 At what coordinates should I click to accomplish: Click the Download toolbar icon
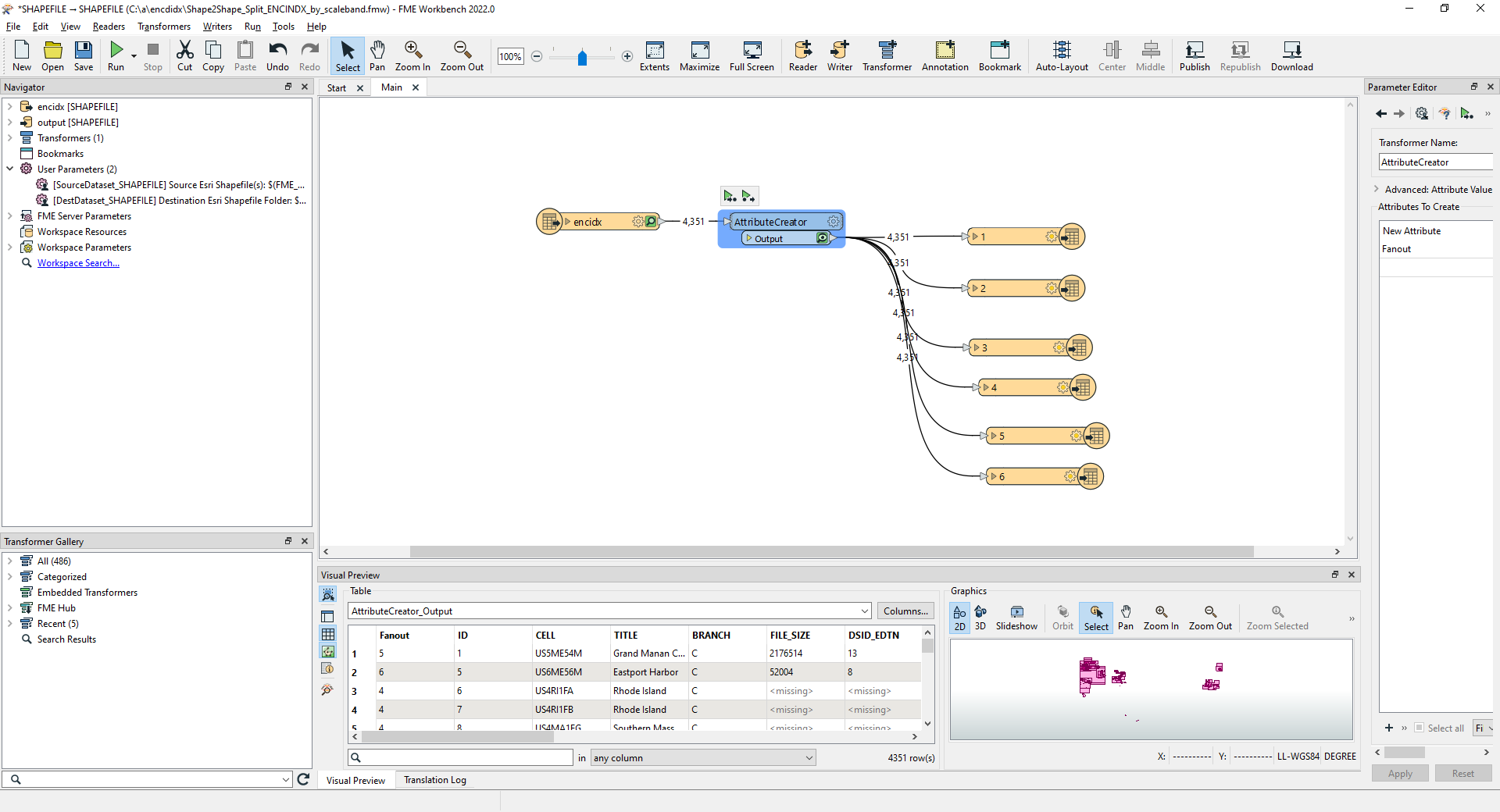(x=1292, y=55)
